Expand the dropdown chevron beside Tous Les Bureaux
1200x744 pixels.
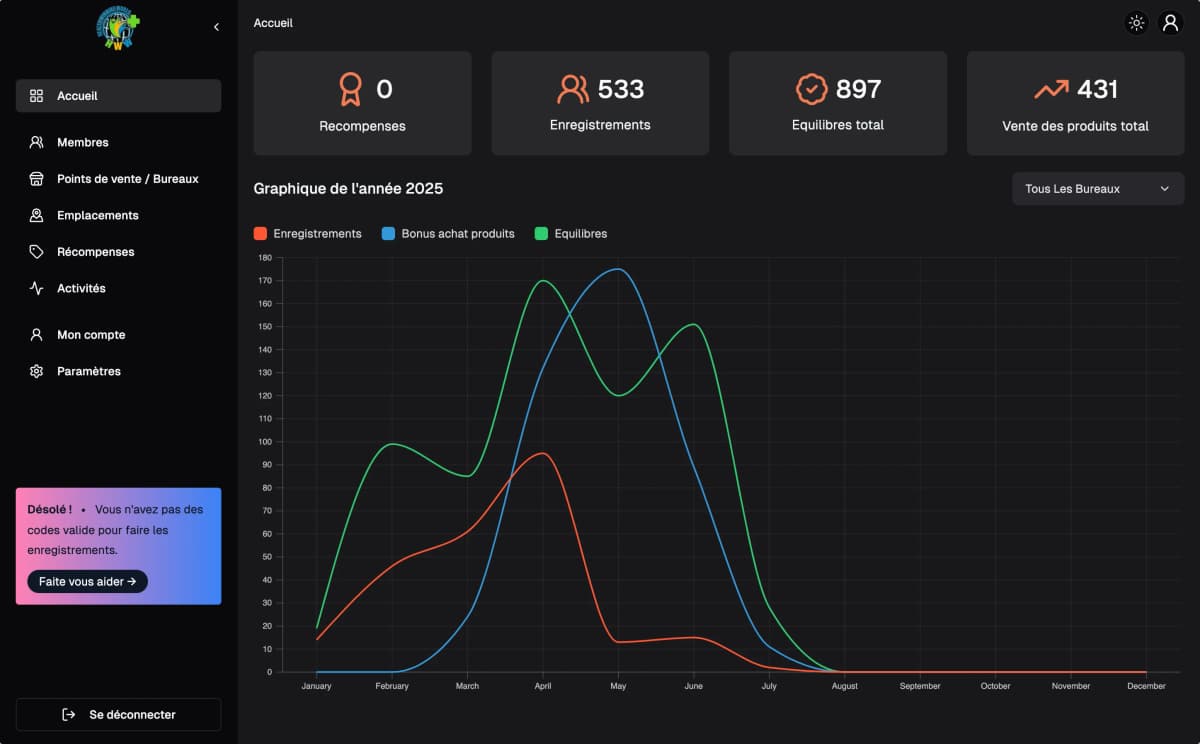[x=1164, y=189]
